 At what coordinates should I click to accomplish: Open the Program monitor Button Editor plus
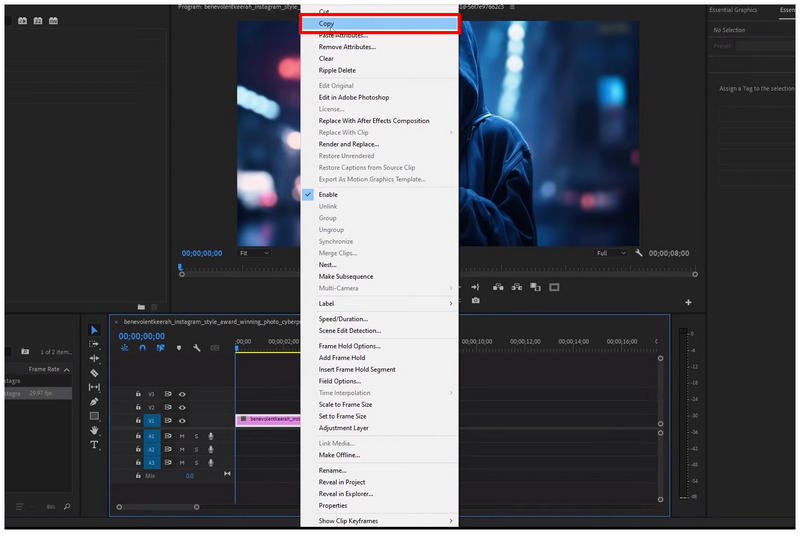[x=688, y=302]
